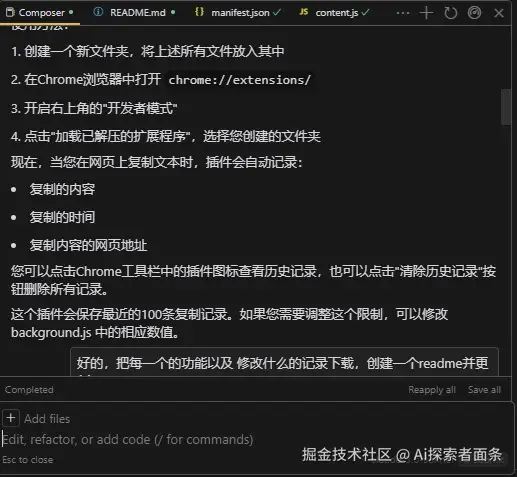Click the Esc to close hint

28,460
